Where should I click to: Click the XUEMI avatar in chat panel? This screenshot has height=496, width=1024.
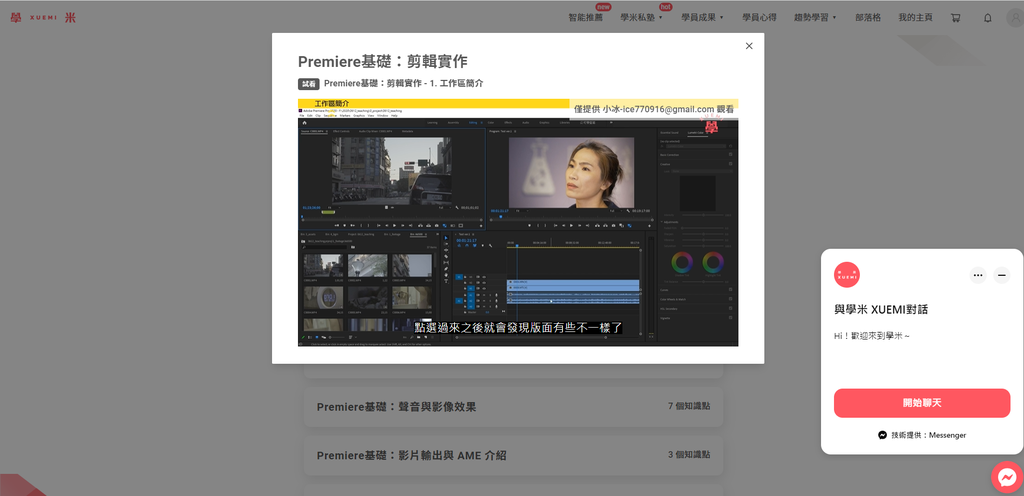[x=847, y=274]
